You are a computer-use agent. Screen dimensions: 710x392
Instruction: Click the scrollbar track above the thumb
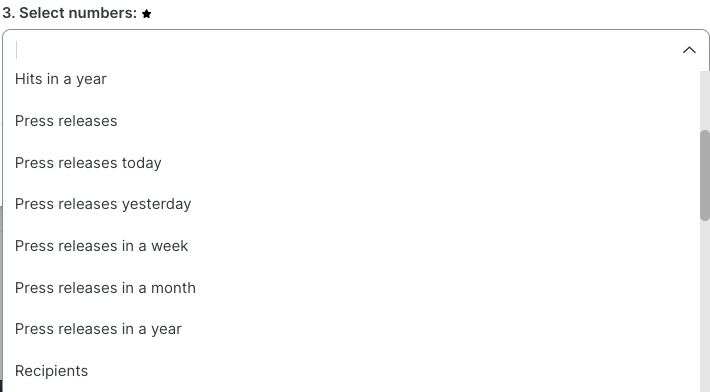click(705, 100)
